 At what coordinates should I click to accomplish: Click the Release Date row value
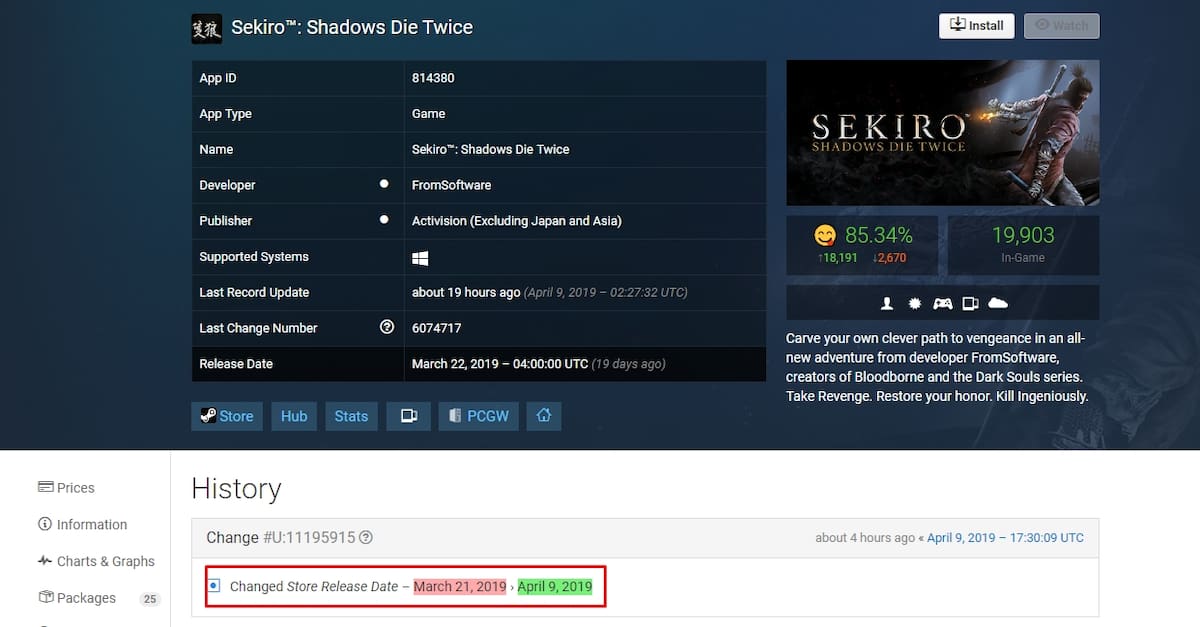[539, 364]
